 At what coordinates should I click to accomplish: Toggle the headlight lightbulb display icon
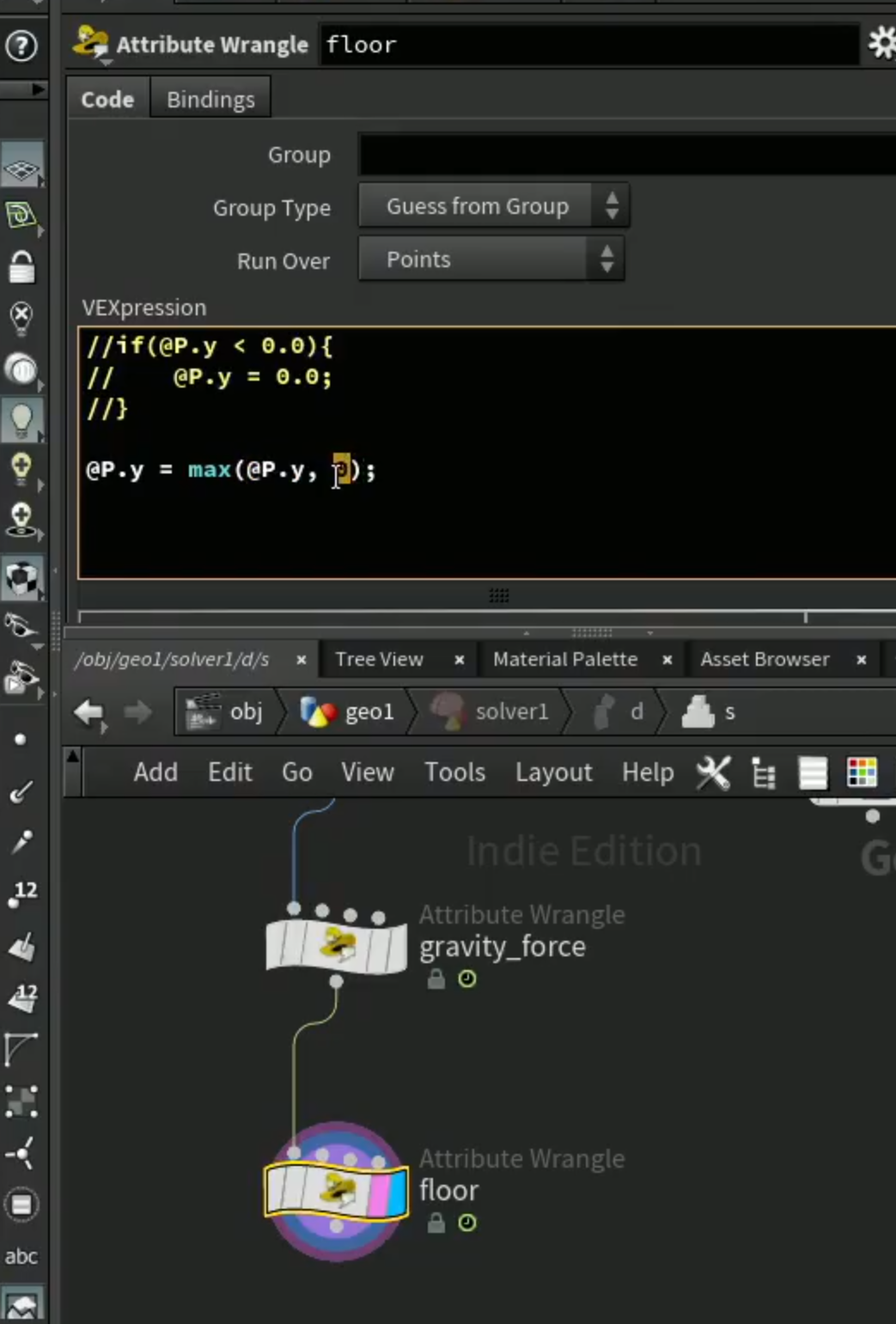(x=21, y=420)
